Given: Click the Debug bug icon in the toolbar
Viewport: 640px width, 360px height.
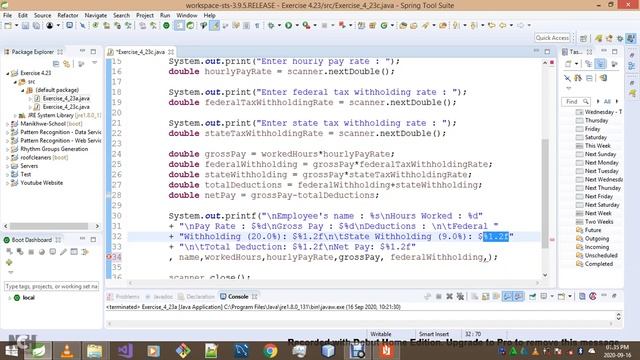Looking at the screenshot, I should click(x=271, y=26).
